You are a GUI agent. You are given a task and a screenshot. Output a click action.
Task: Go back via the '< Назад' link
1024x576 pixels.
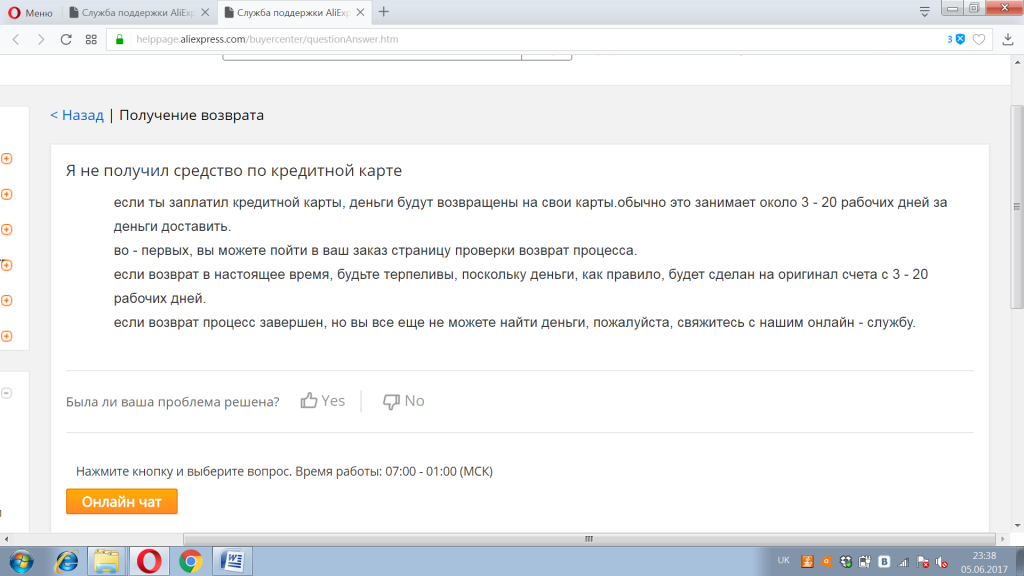point(77,115)
